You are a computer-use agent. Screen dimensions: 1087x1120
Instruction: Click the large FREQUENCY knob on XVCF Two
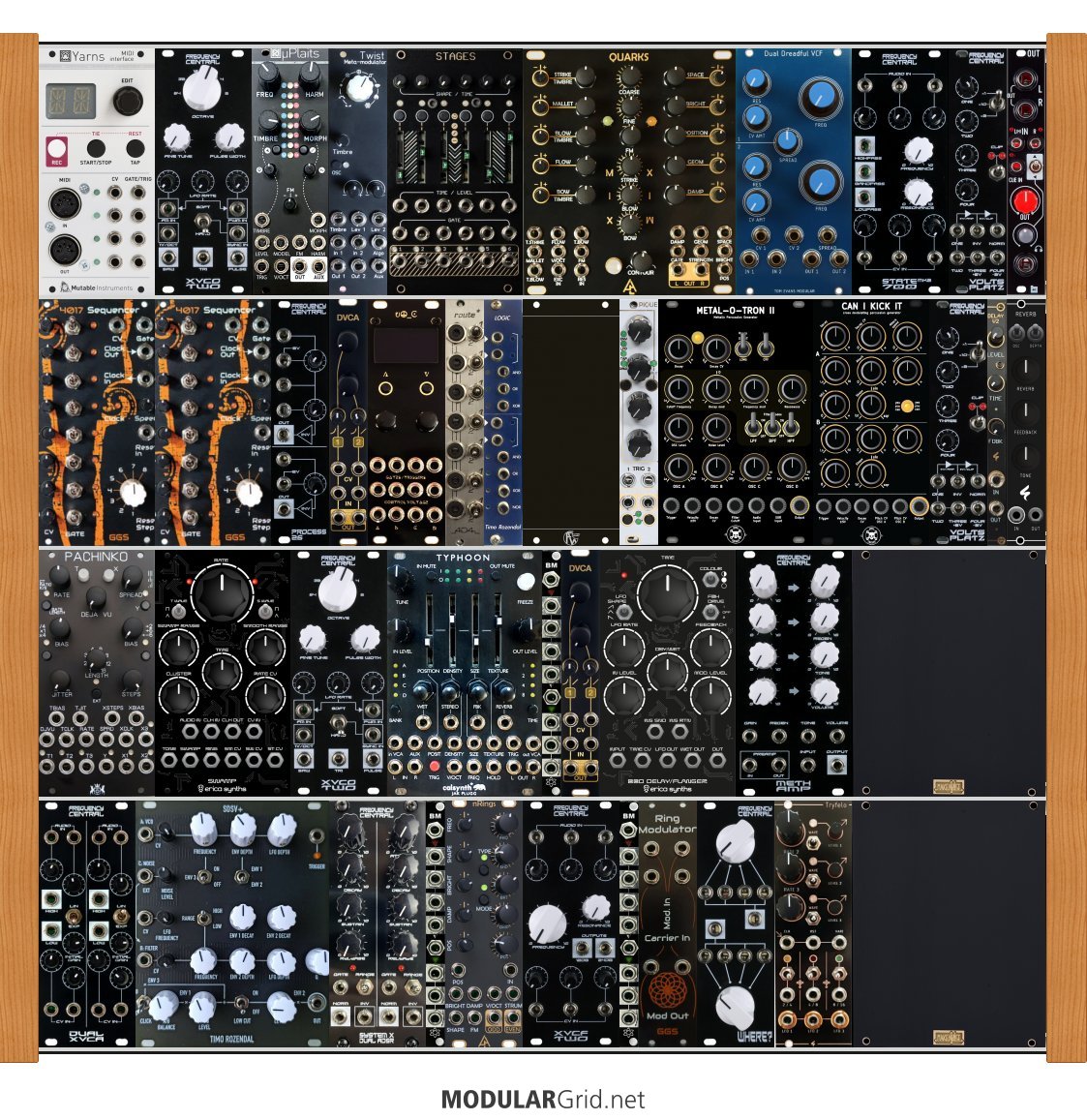[547, 923]
